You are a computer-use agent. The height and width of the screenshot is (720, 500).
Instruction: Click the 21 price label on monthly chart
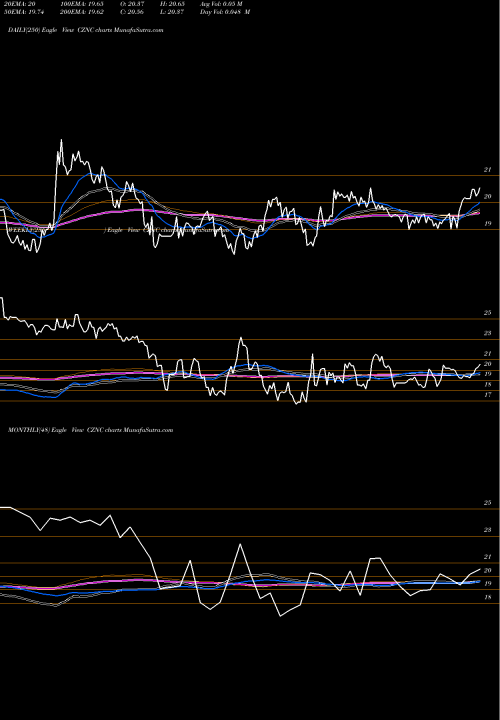click(x=488, y=557)
